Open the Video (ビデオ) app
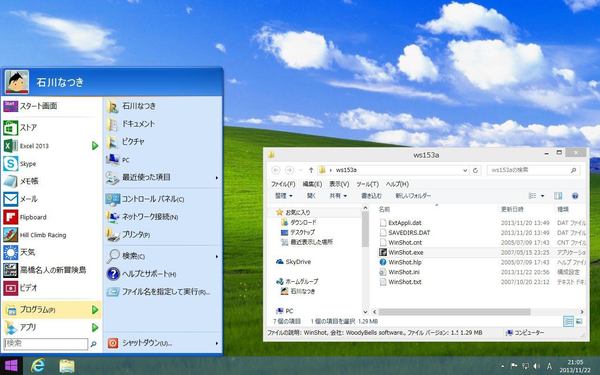This screenshot has width=600, height=375. pyautogui.click(x=51, y=288)
